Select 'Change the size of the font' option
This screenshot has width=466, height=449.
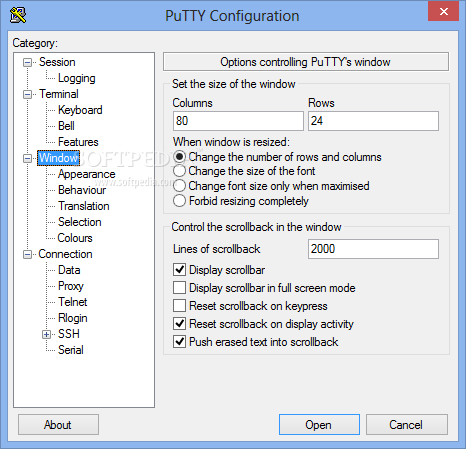(x=179, y=171)
